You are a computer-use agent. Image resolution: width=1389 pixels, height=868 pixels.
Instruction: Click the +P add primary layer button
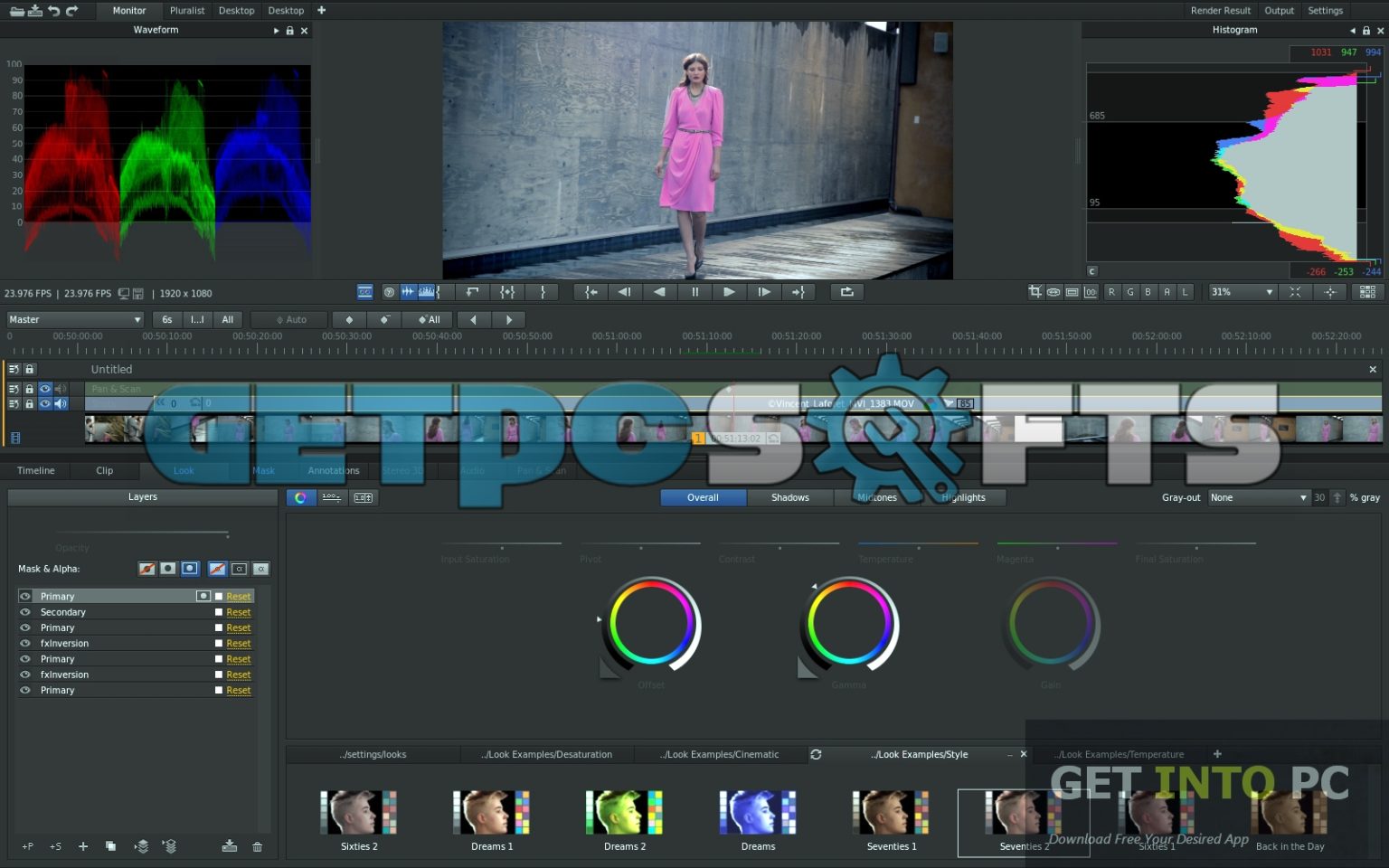tap(27, 846)
